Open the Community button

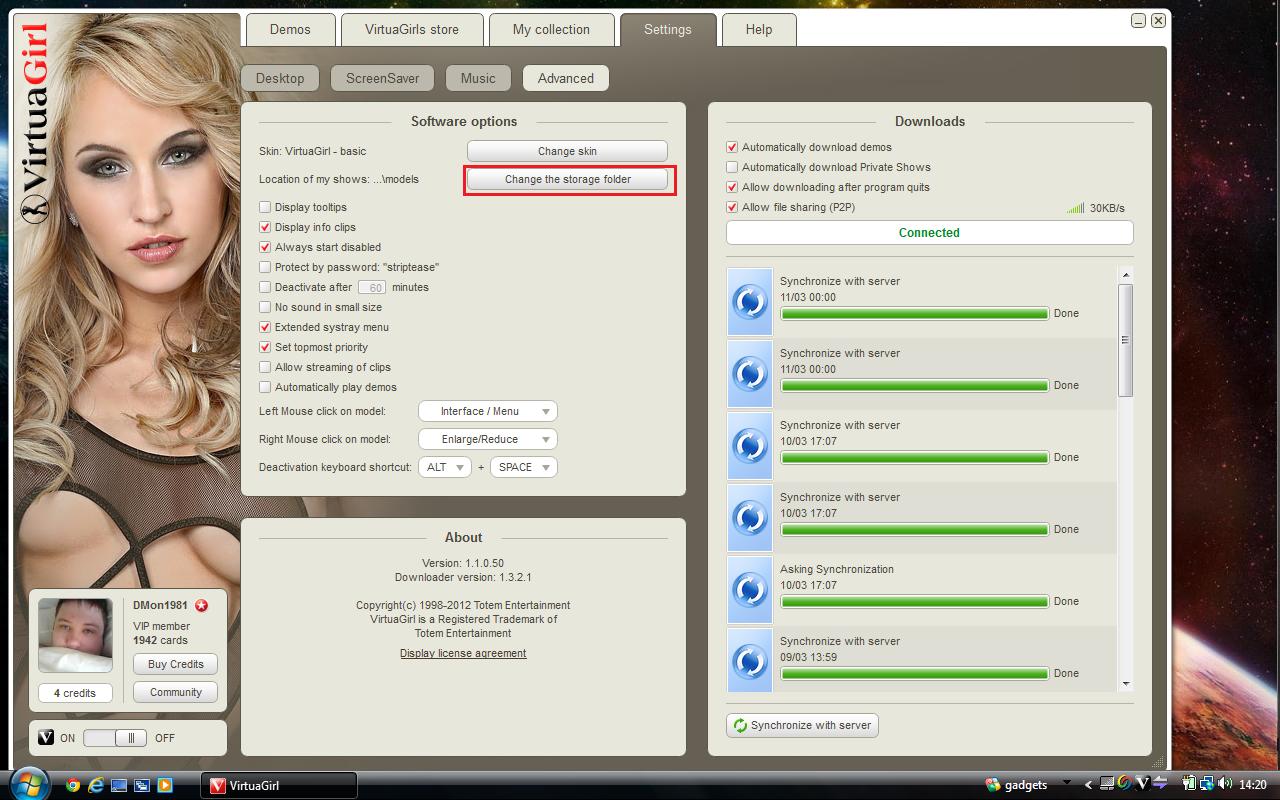coord(175,692)
